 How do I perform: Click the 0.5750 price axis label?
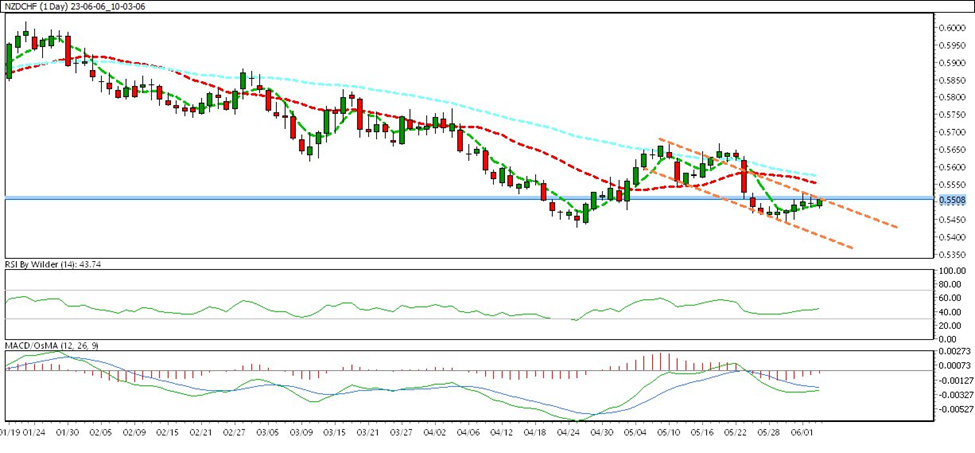tap(951, 114)
